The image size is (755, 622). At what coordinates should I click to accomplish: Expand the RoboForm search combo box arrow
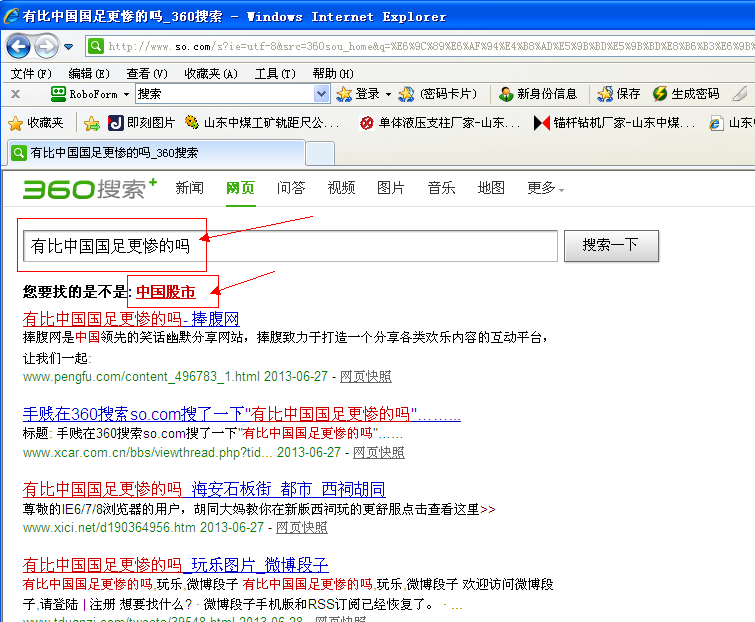click(321, 94)
